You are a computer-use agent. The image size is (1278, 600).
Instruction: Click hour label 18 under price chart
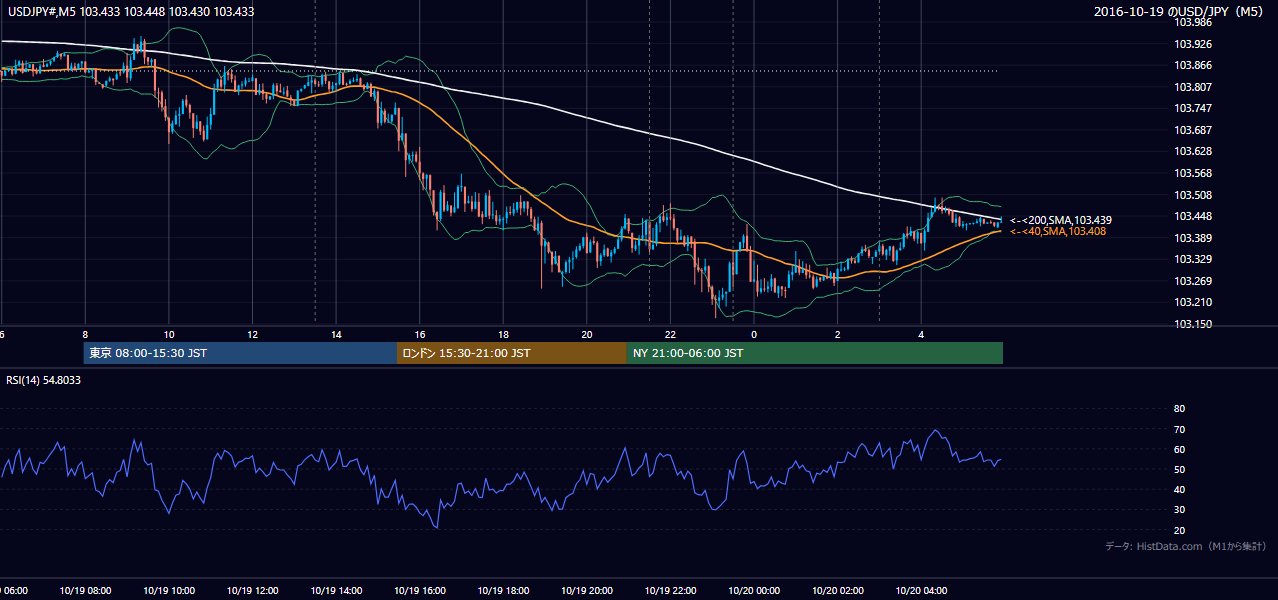pyautogui.click(x=503, y=335)
